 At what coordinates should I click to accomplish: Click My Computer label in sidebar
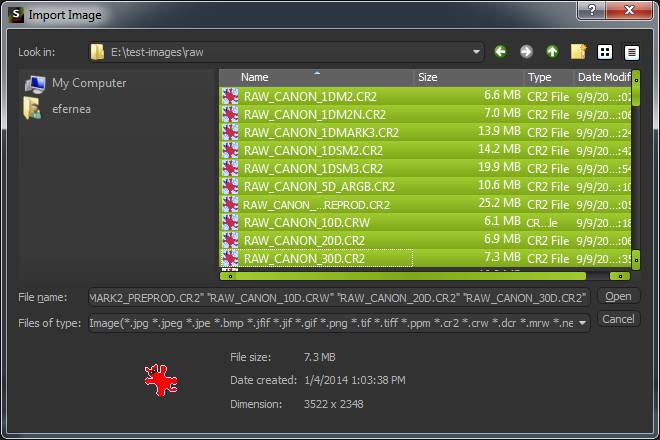click(x=89, y=83)
